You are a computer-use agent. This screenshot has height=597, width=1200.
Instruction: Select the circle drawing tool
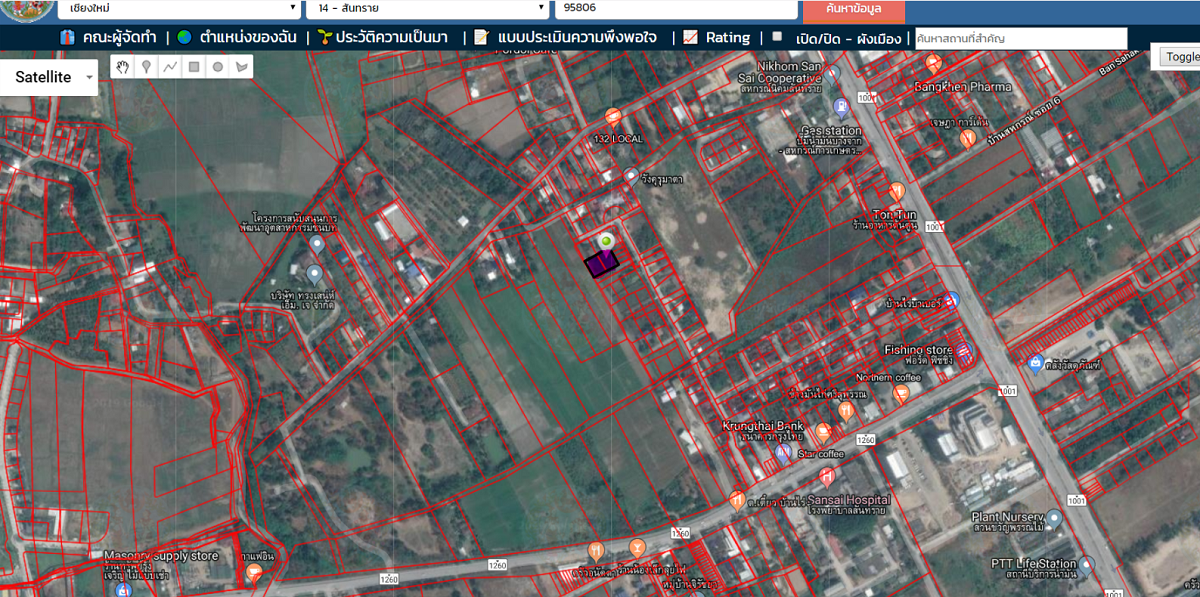[217, 67]
